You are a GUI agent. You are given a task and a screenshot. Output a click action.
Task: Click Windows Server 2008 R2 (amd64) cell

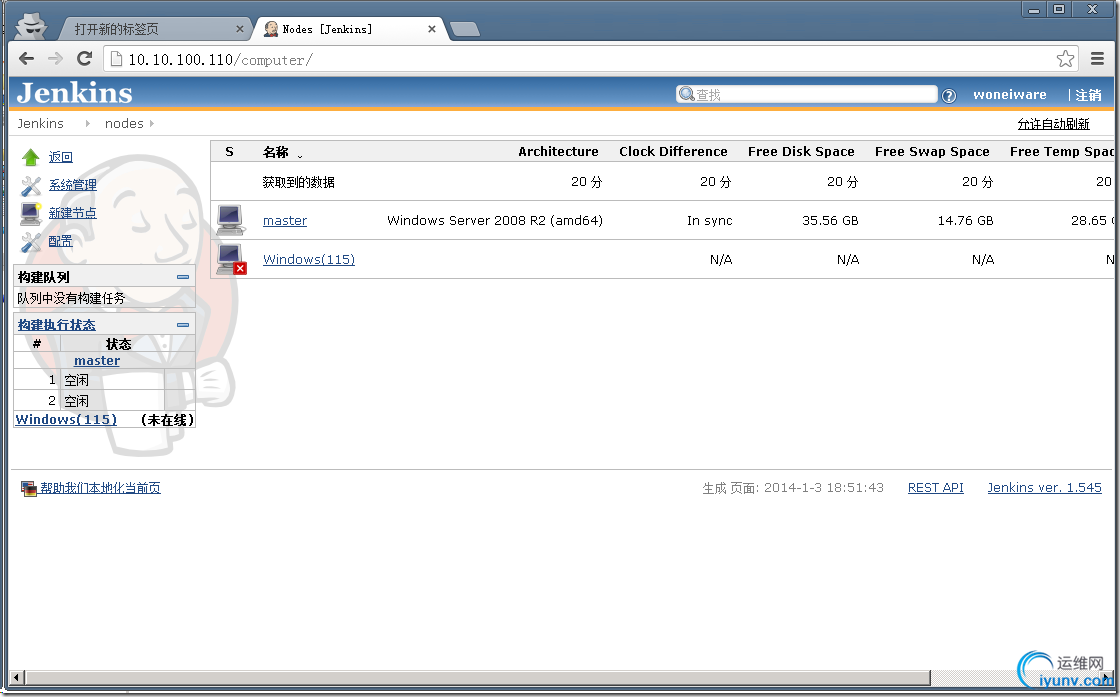click(x=495, y=221)
